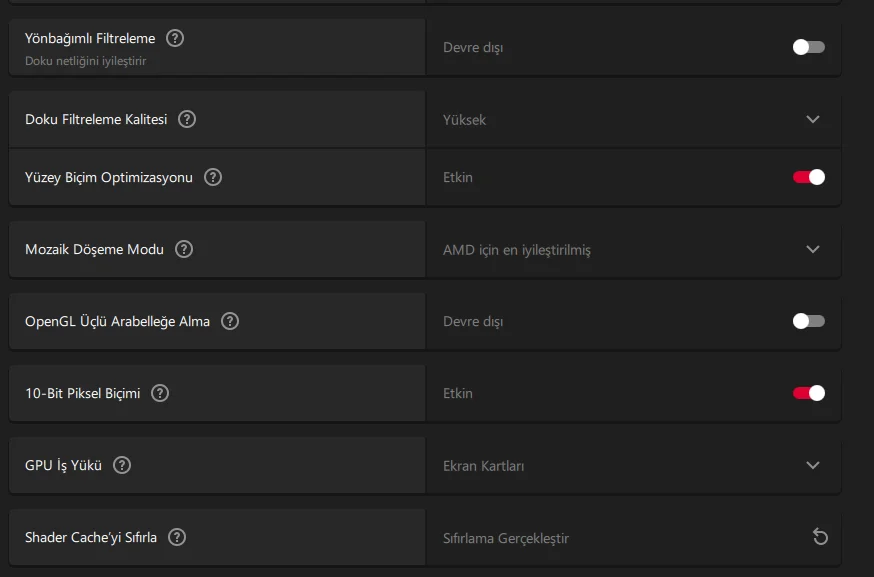Show help for Shader Cache'yi Sıfırla
Viewport: 874px width, 577px height.
click(x=177, y=537)
